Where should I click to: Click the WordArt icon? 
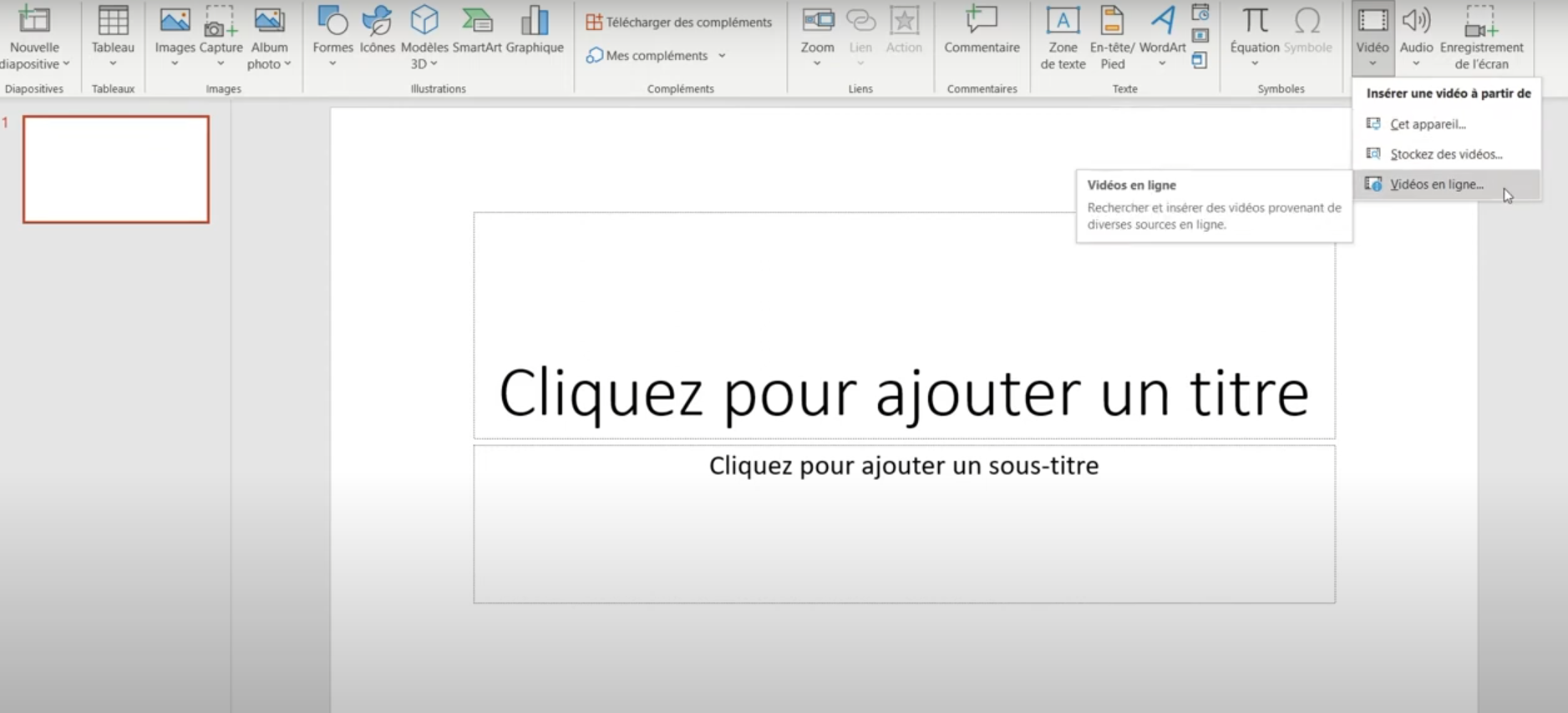[1163, 20]
